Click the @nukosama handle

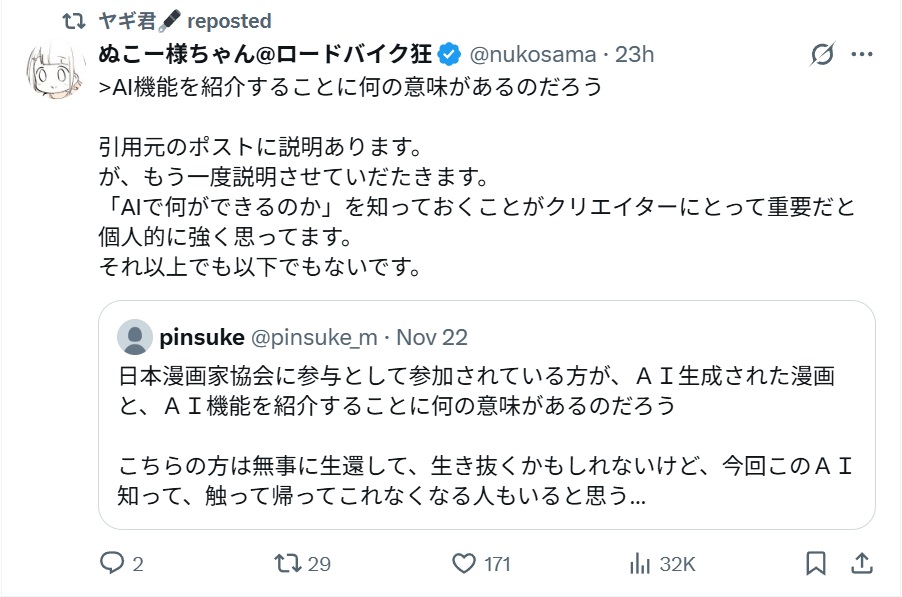532,54
